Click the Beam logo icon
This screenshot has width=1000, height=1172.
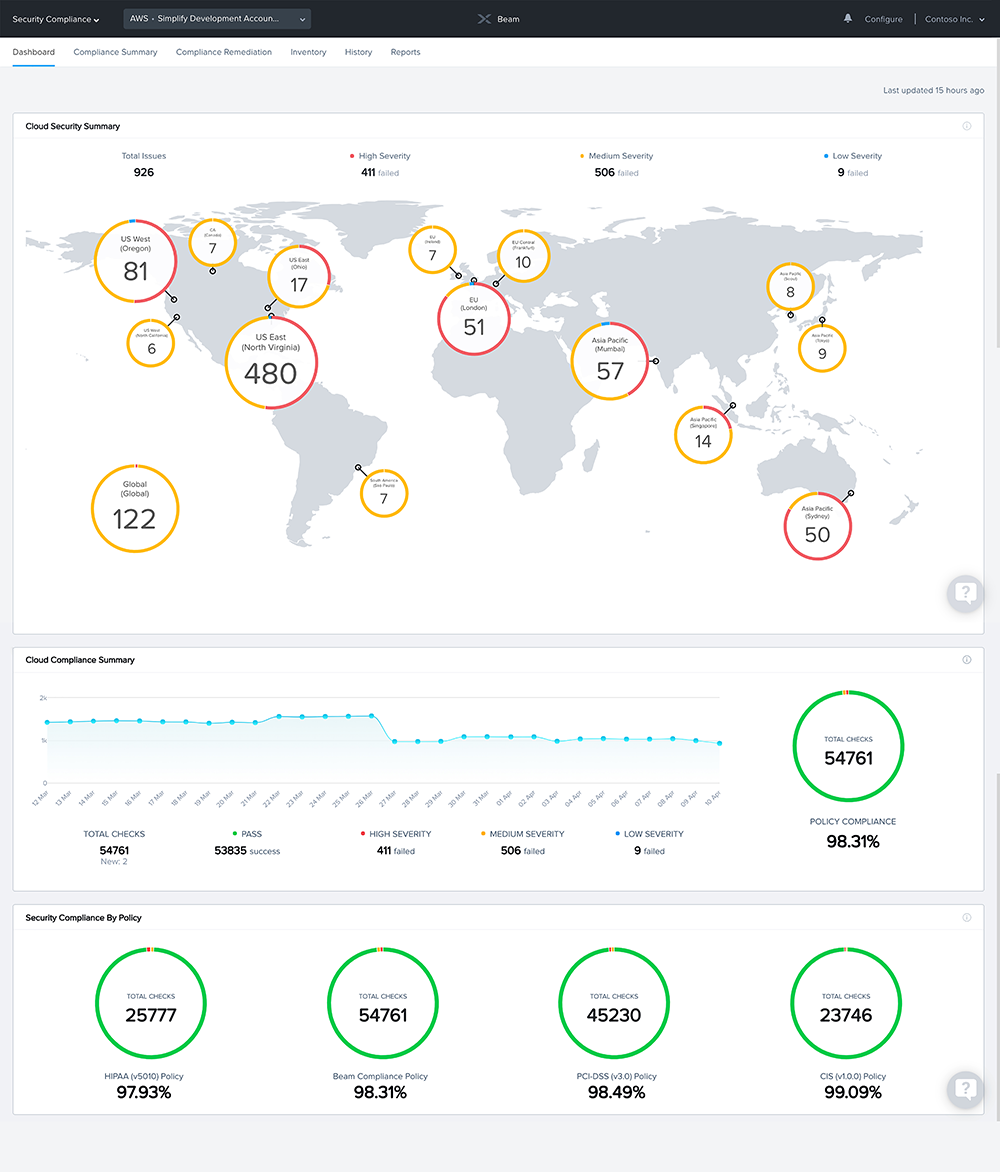tap(484, 19)
